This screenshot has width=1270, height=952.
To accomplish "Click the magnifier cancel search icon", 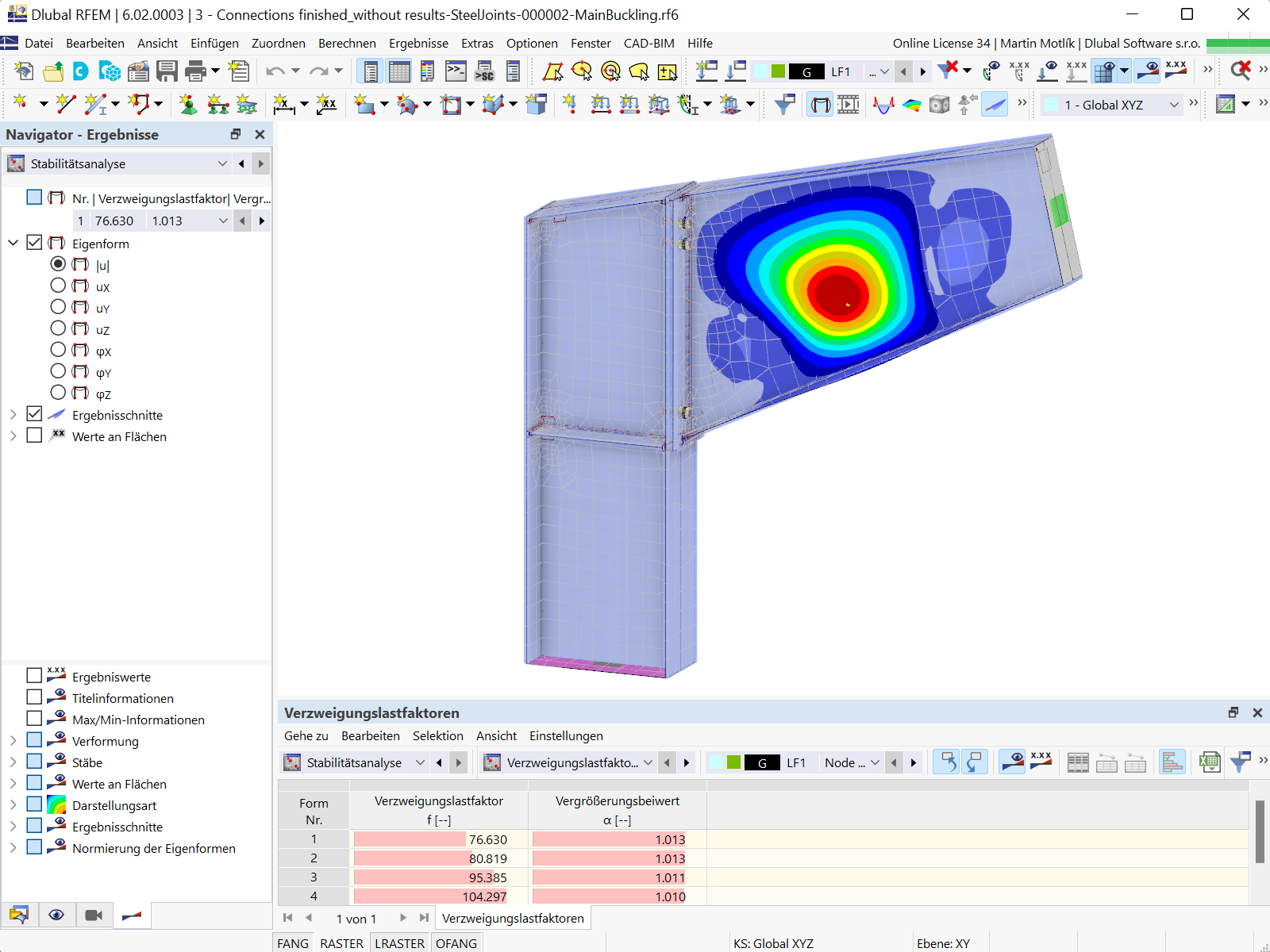I will tap(1240, 71).
